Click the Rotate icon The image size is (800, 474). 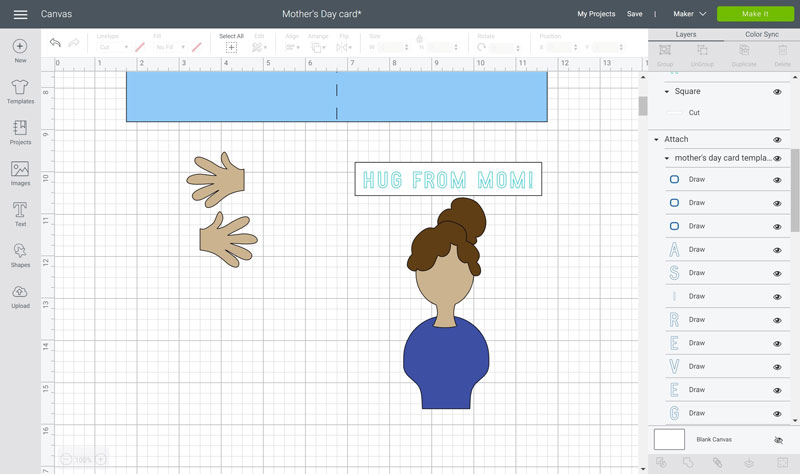[x=481, y=47]
